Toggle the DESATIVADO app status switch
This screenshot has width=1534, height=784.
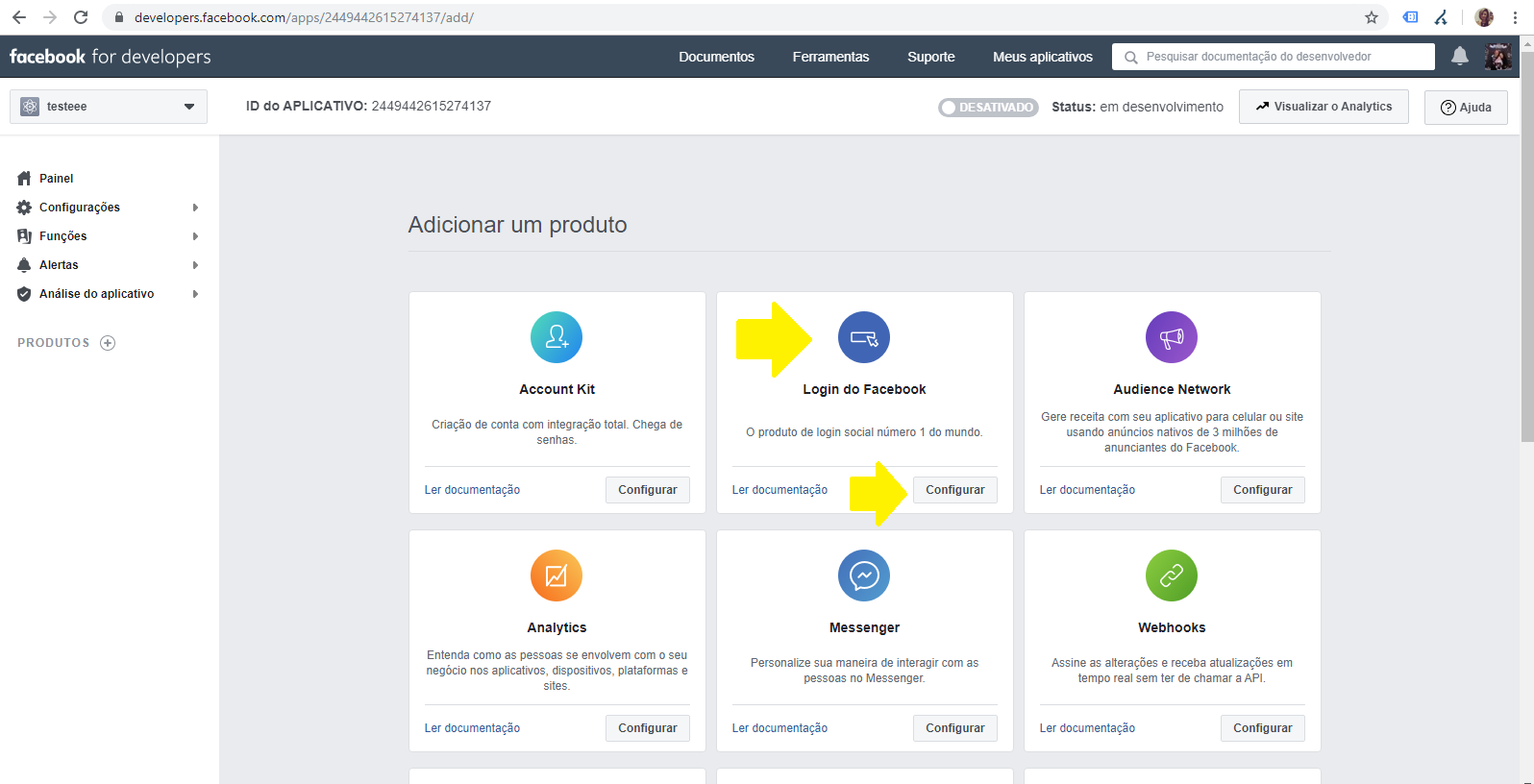[x=988, y=108]
